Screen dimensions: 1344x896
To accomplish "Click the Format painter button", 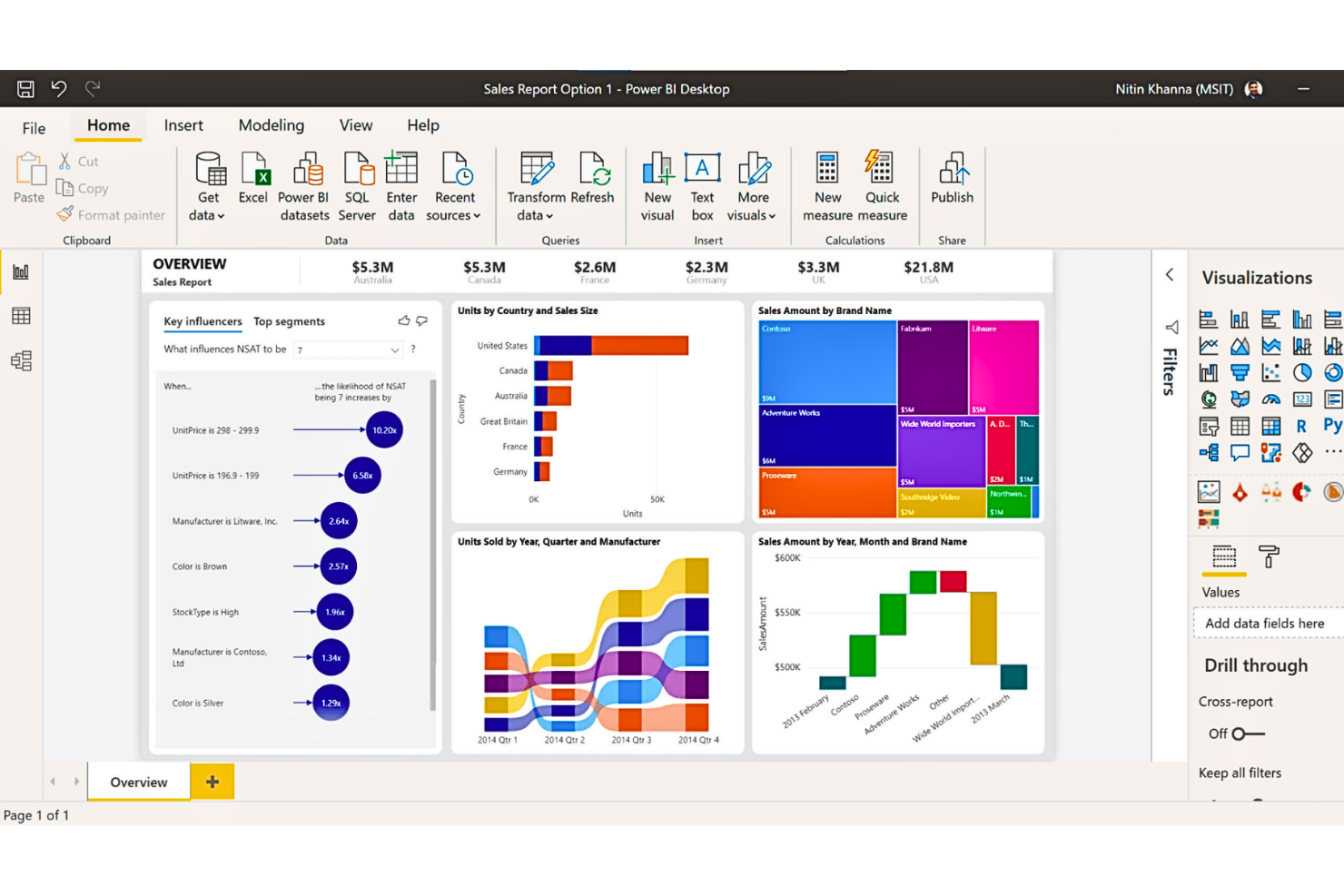I will click(111, 215).
